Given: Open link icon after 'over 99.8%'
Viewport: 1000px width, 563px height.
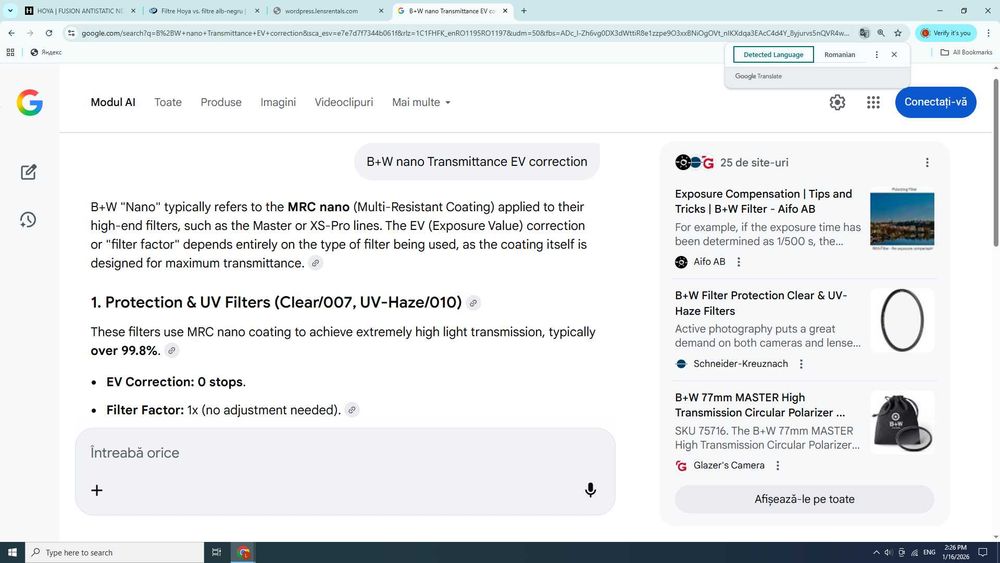Looking at the screenshot, I should coord(171,350).
